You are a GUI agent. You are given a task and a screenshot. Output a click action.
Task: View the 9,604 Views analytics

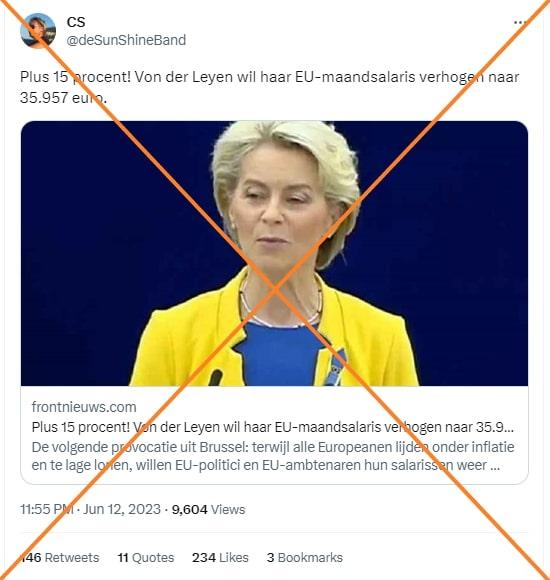pyautogui.click(x=208, y=509)
